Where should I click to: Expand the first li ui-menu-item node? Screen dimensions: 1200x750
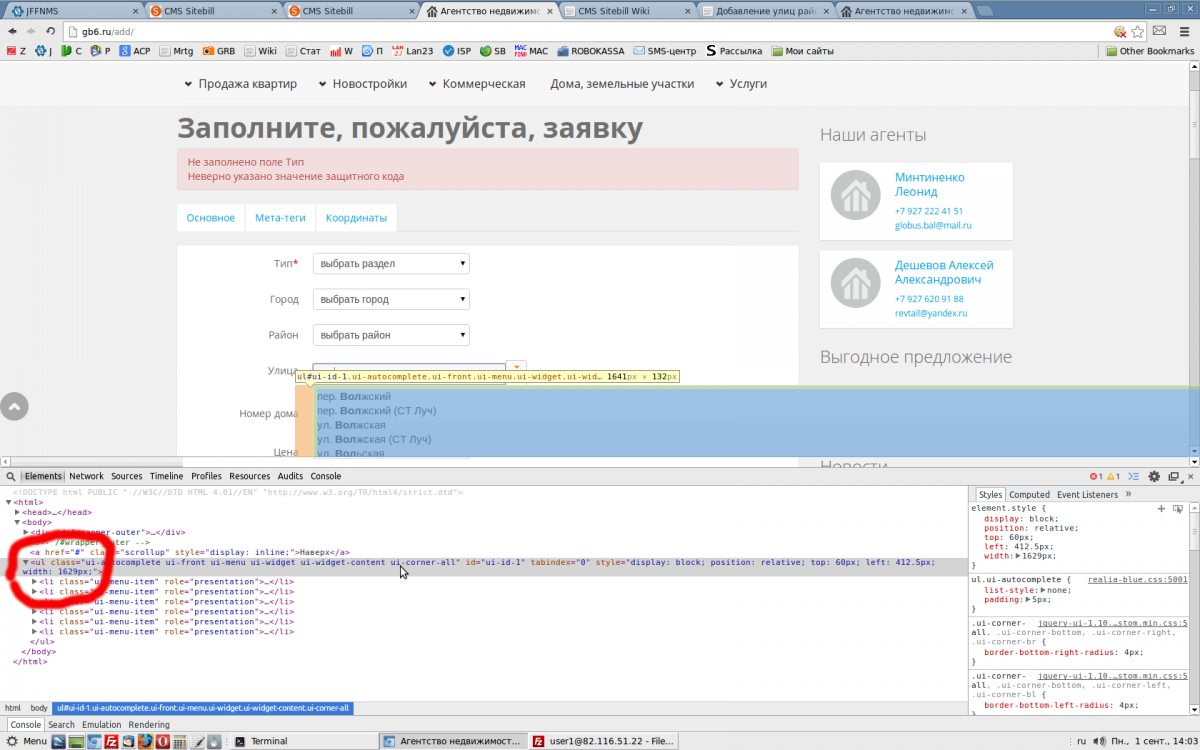click(35, 581)
